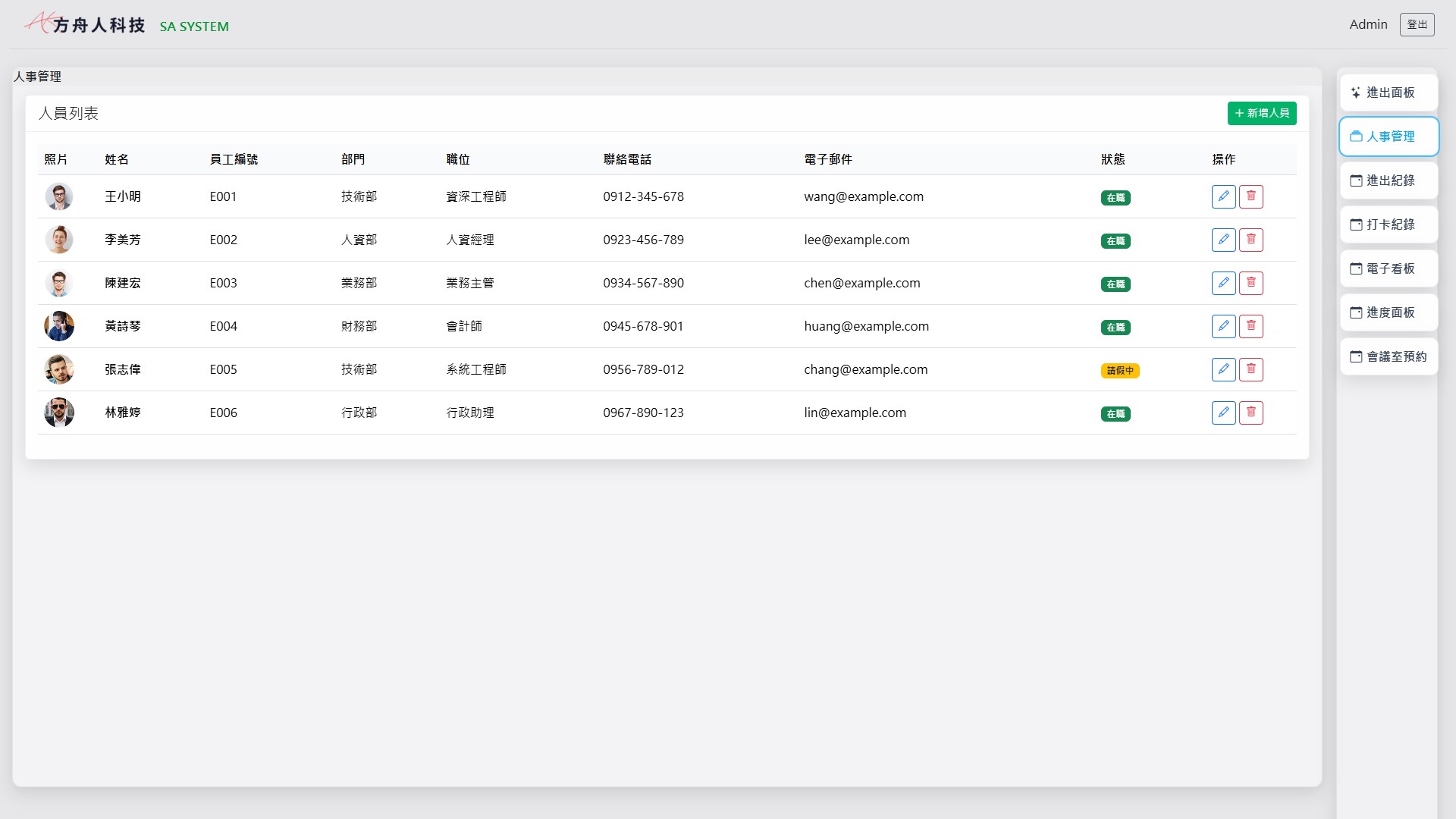The width and height of the screenshot is (1456, 819).
Task: Navigate to 電子看板
Action: pos(1389,268)
